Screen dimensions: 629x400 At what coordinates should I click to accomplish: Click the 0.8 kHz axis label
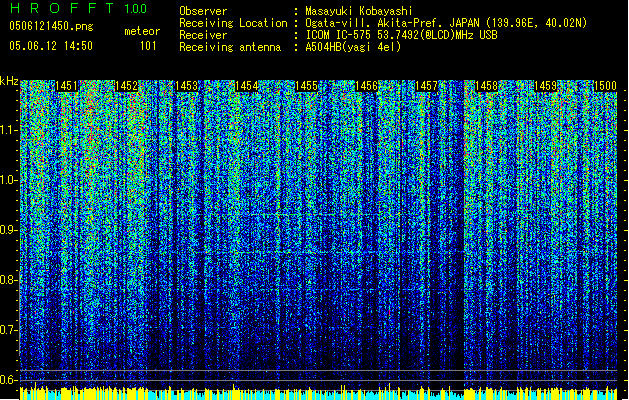8,280
